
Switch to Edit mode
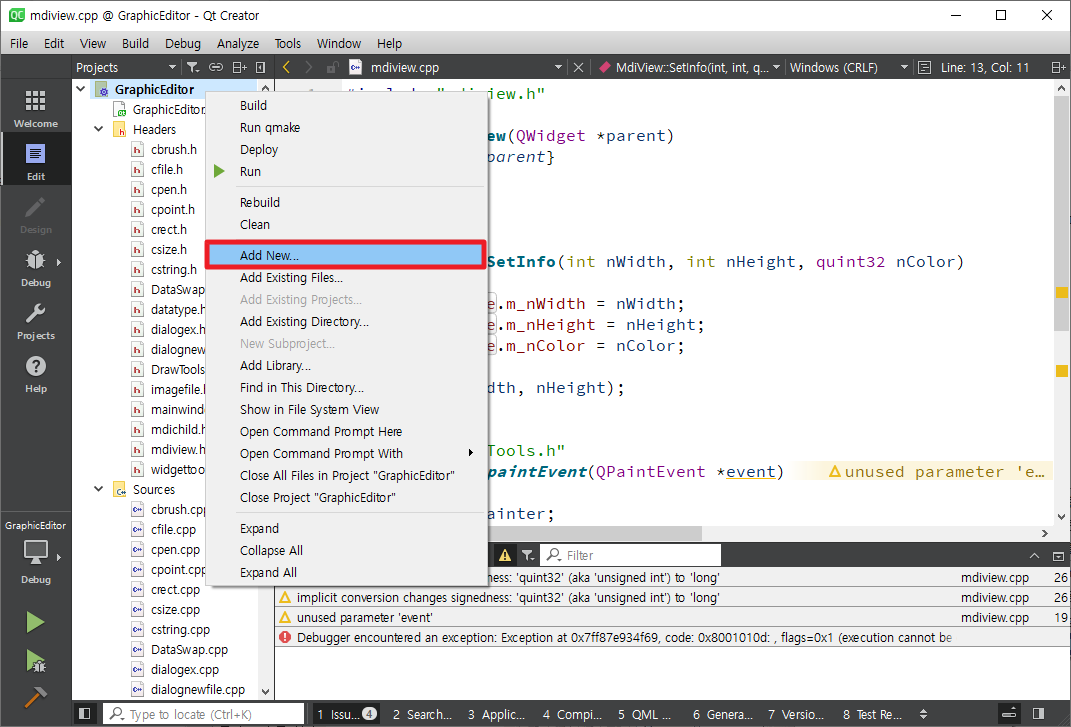[36, 161]
